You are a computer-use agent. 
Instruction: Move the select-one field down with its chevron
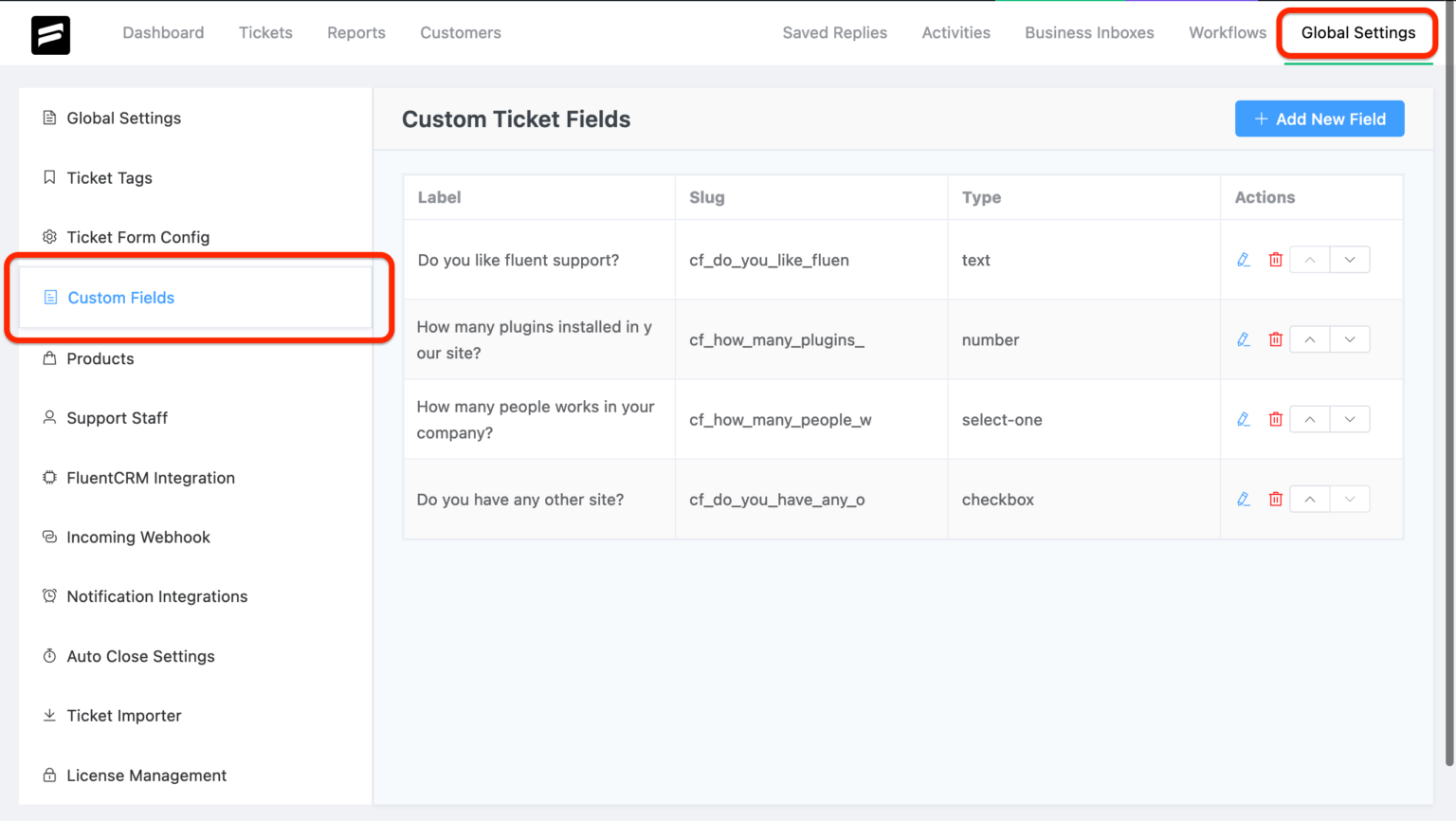coord(1350,418)
